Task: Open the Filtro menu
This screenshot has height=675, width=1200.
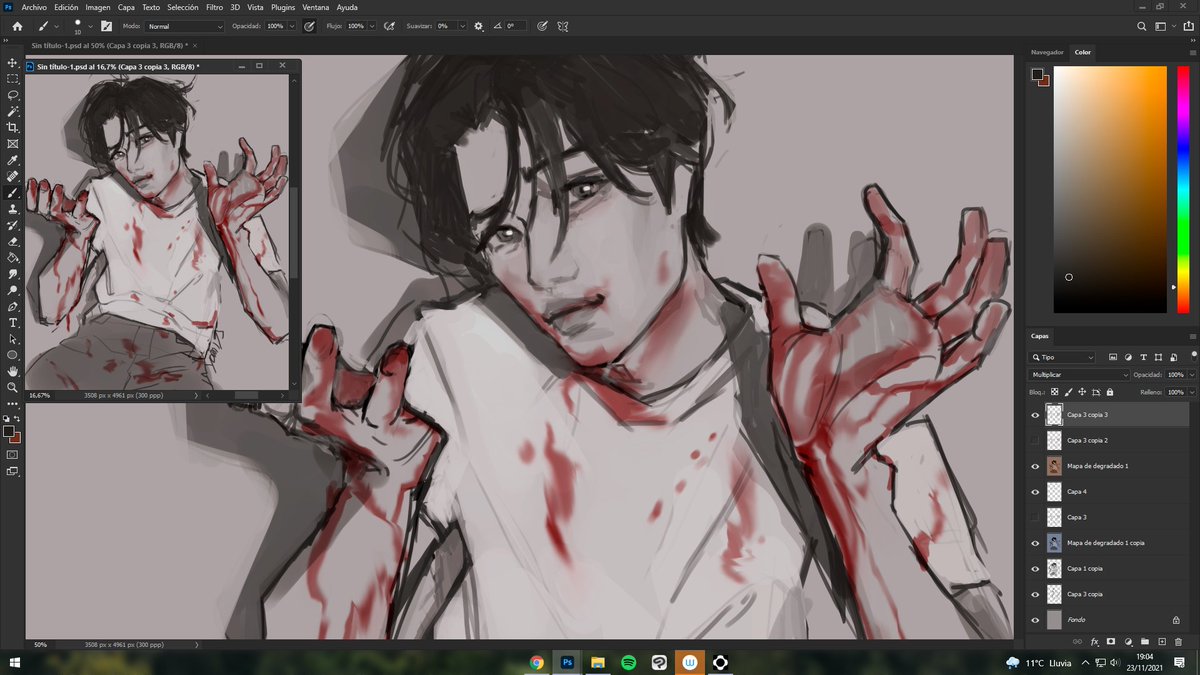Action: [x=214, y=7]
